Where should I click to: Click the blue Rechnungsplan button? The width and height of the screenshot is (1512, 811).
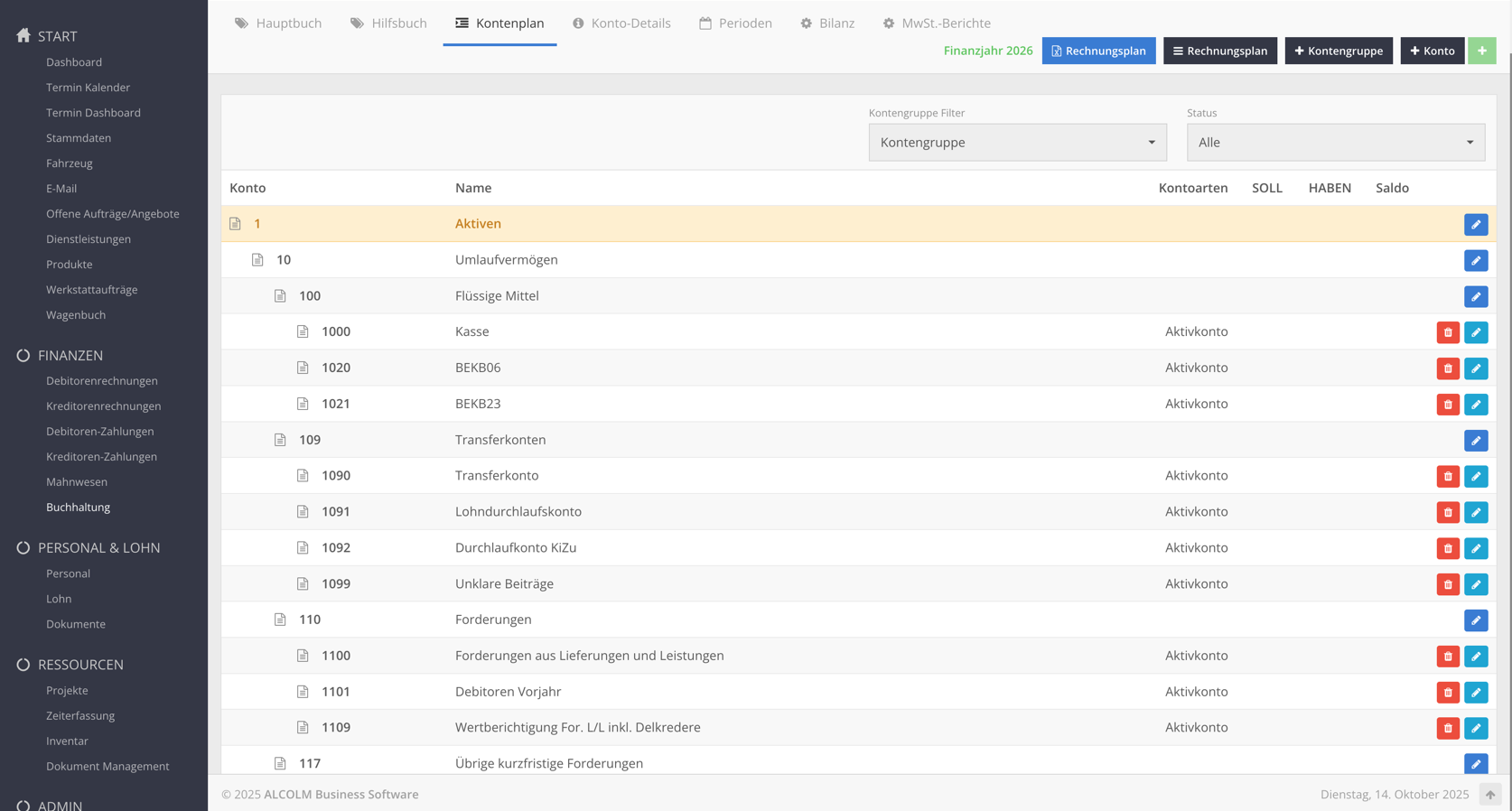click(1098, 51)
